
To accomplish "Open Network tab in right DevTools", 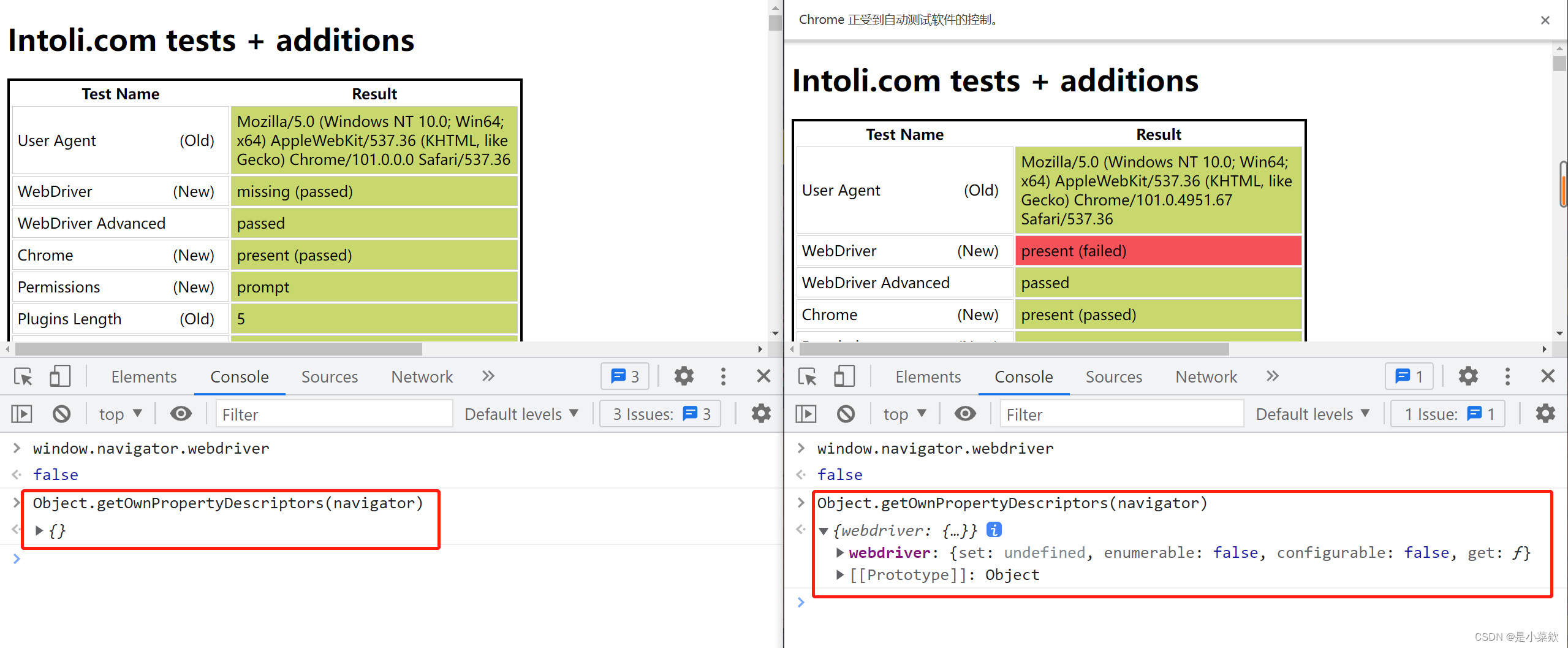I will click(x=1206, y=377).
